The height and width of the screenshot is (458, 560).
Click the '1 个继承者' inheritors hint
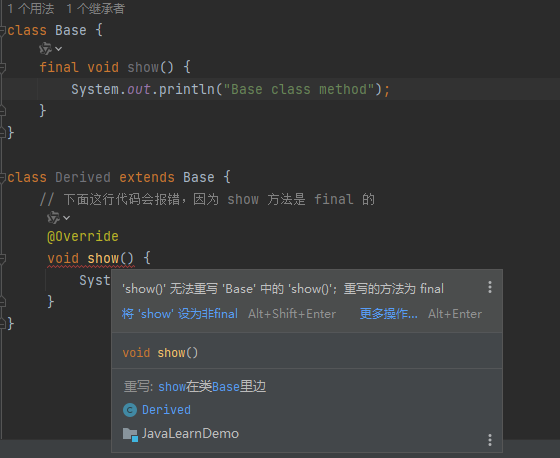click(x=96, y=9)
